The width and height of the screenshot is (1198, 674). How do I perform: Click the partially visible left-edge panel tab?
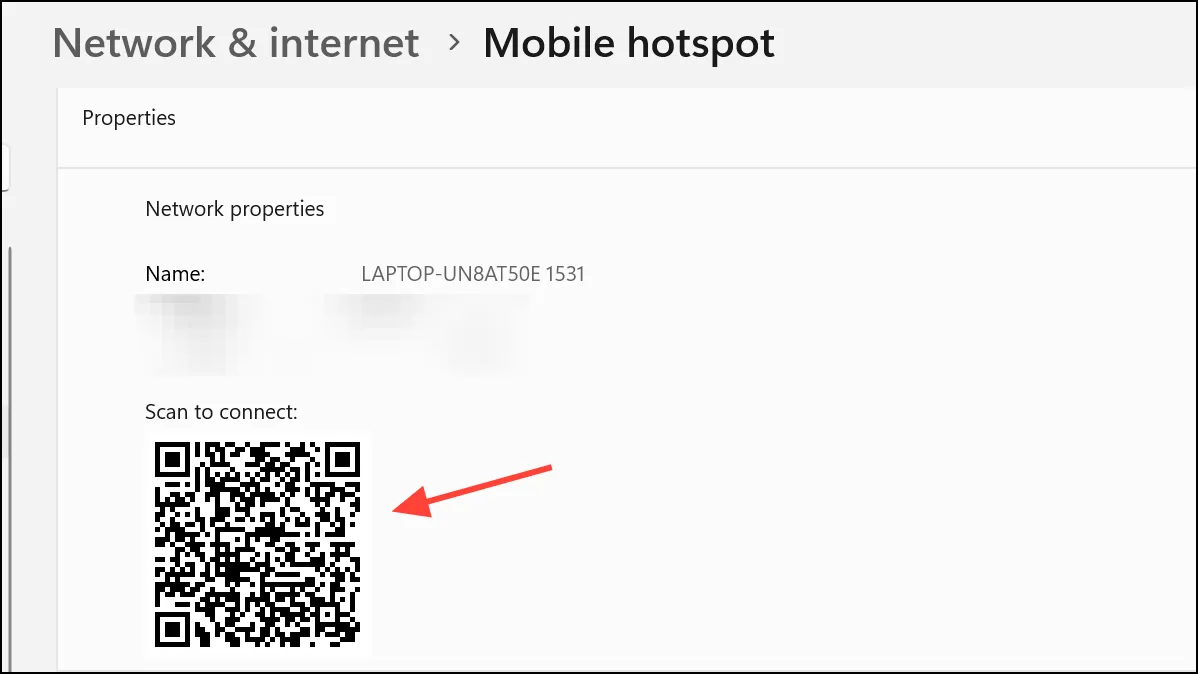(5, 167)
